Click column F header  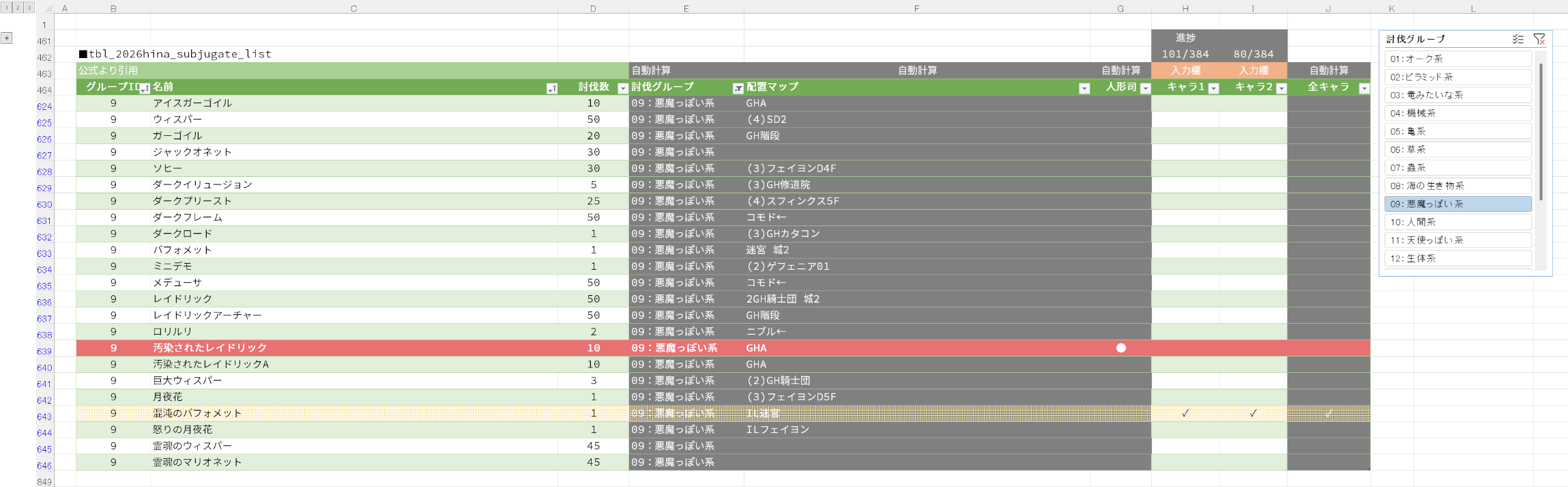(916, 8)
